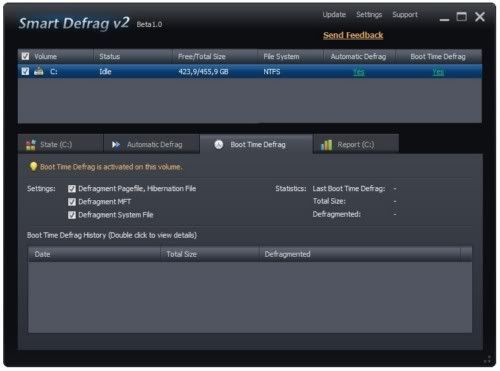
Task: Click the Smart Defrag v2 title
Action: (x=74, y=23)
